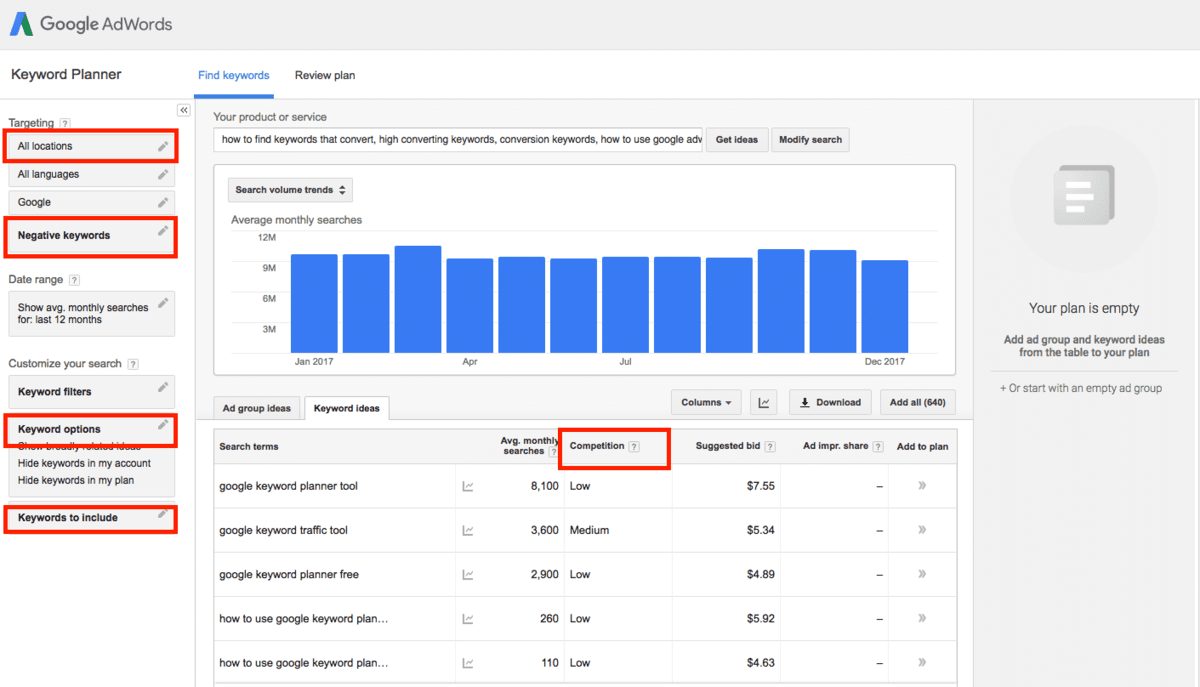Add google keyword traffic tool to plan via arrow icon
The height and width of the screenshot is (687, 1200).
[922, 530]
